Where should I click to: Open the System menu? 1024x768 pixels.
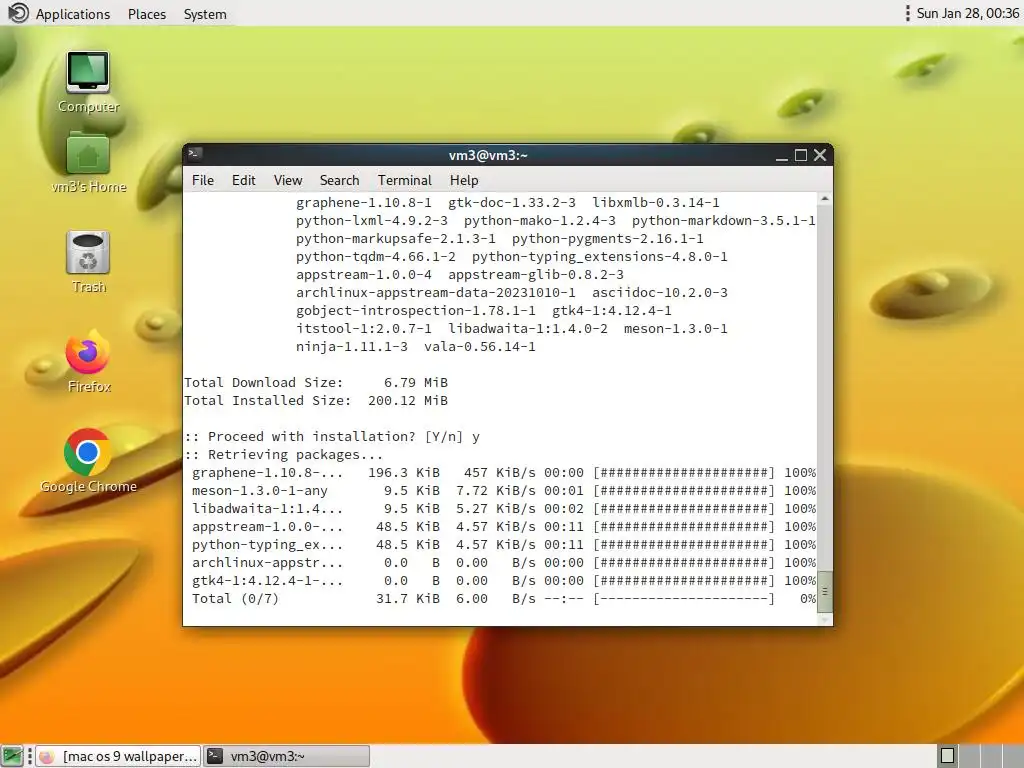click(205, 14)
